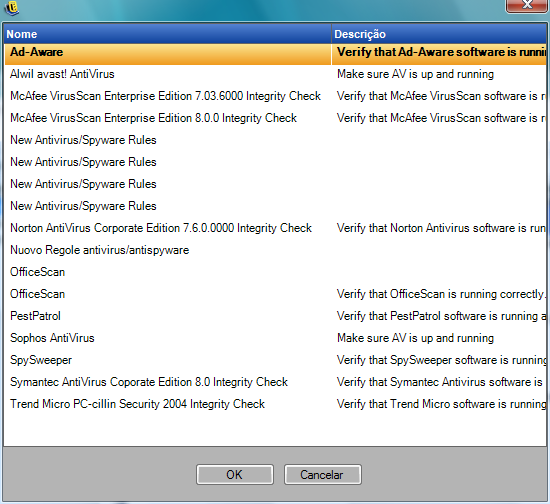Select the Sophos AntiVirus entry
The width and height of the screenshot is (550, 504).
52,338
